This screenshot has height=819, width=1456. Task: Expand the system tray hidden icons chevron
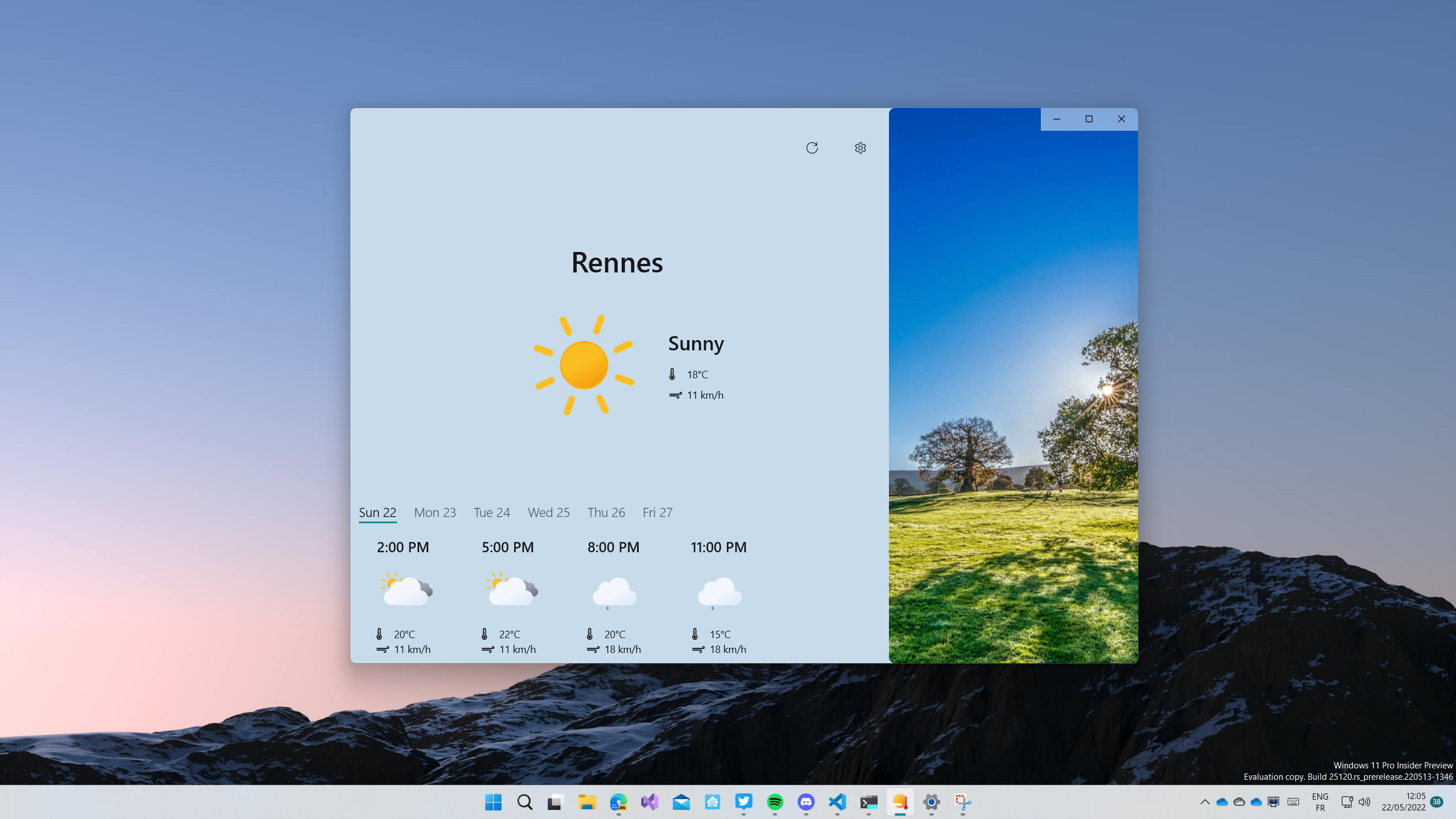1205,802
